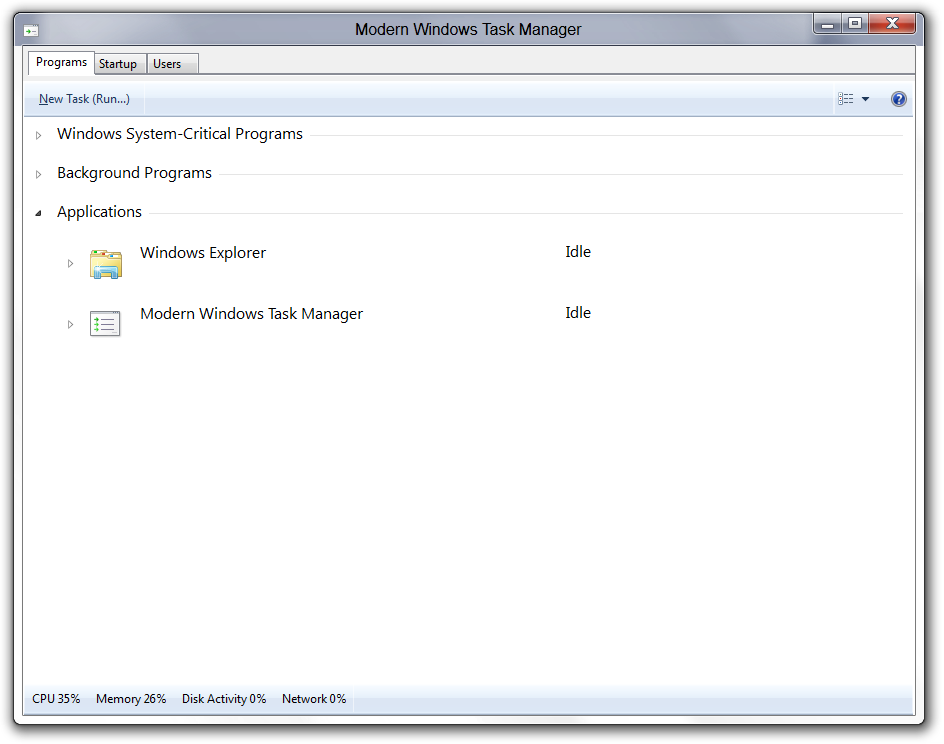
Task: Minimize the Task Manager window
Action: click(828, 24)
